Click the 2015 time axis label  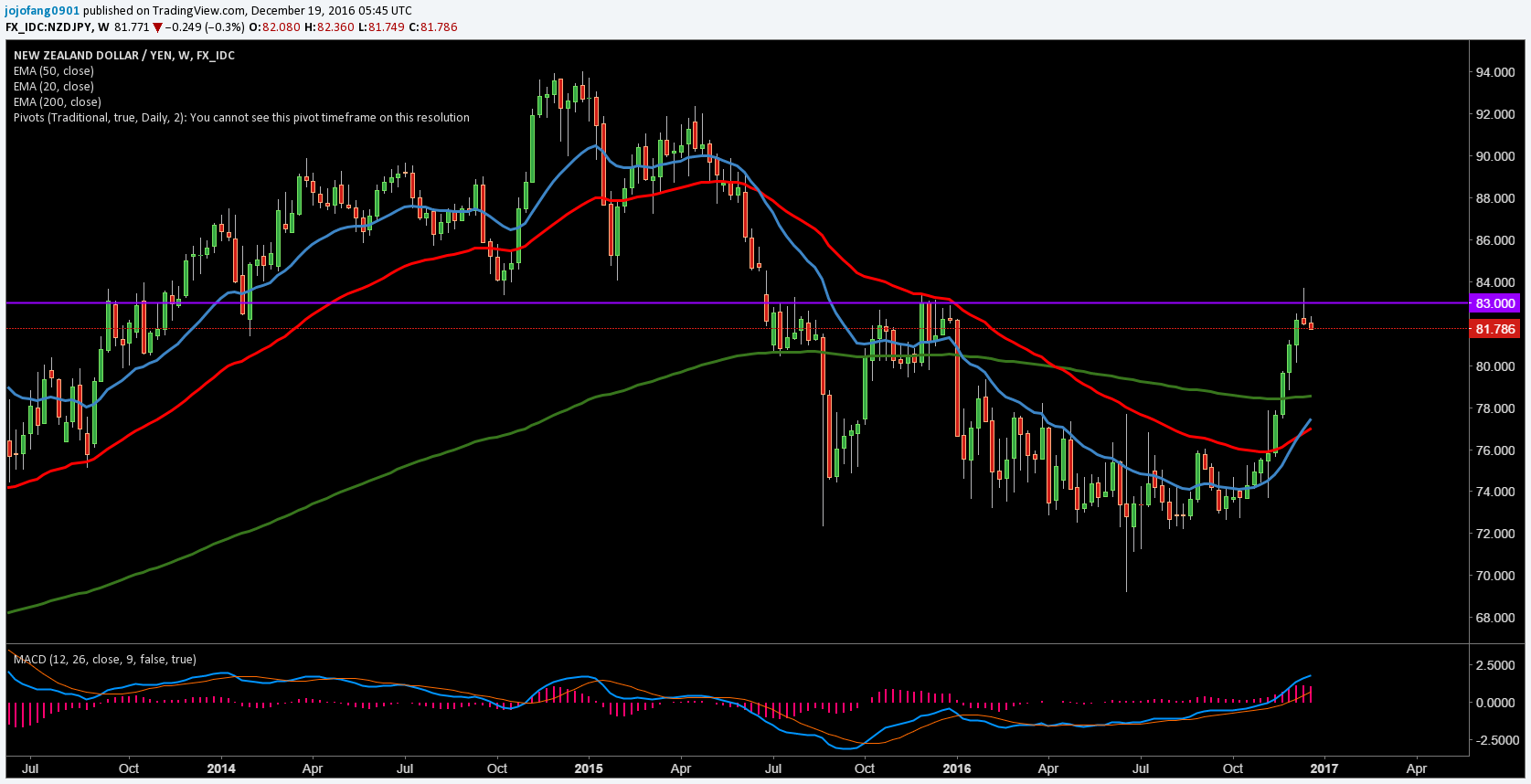coord(589,768)
